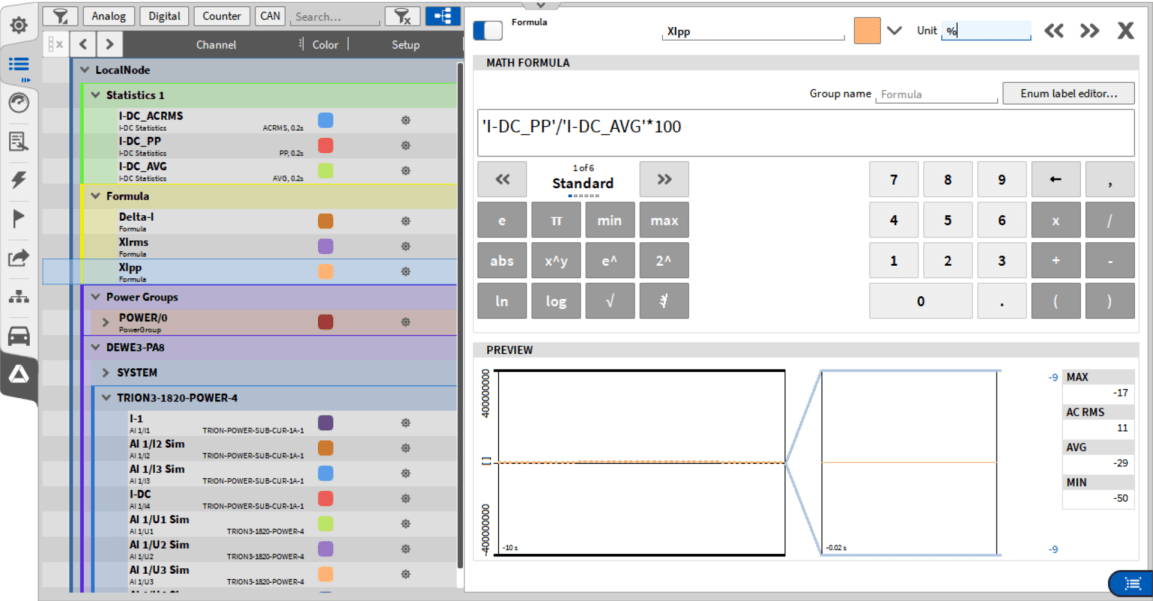Expand the POWER/0 power group
The height and width of the screenshot is (601, 1153).
(107, 322)
